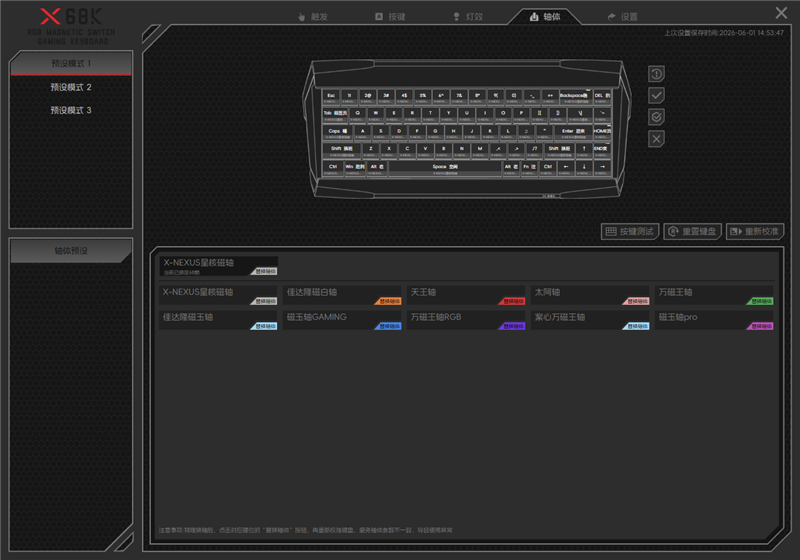Select the Space bar on keyboard diagram
Screen dimensions: 800x560
(445, 169)
